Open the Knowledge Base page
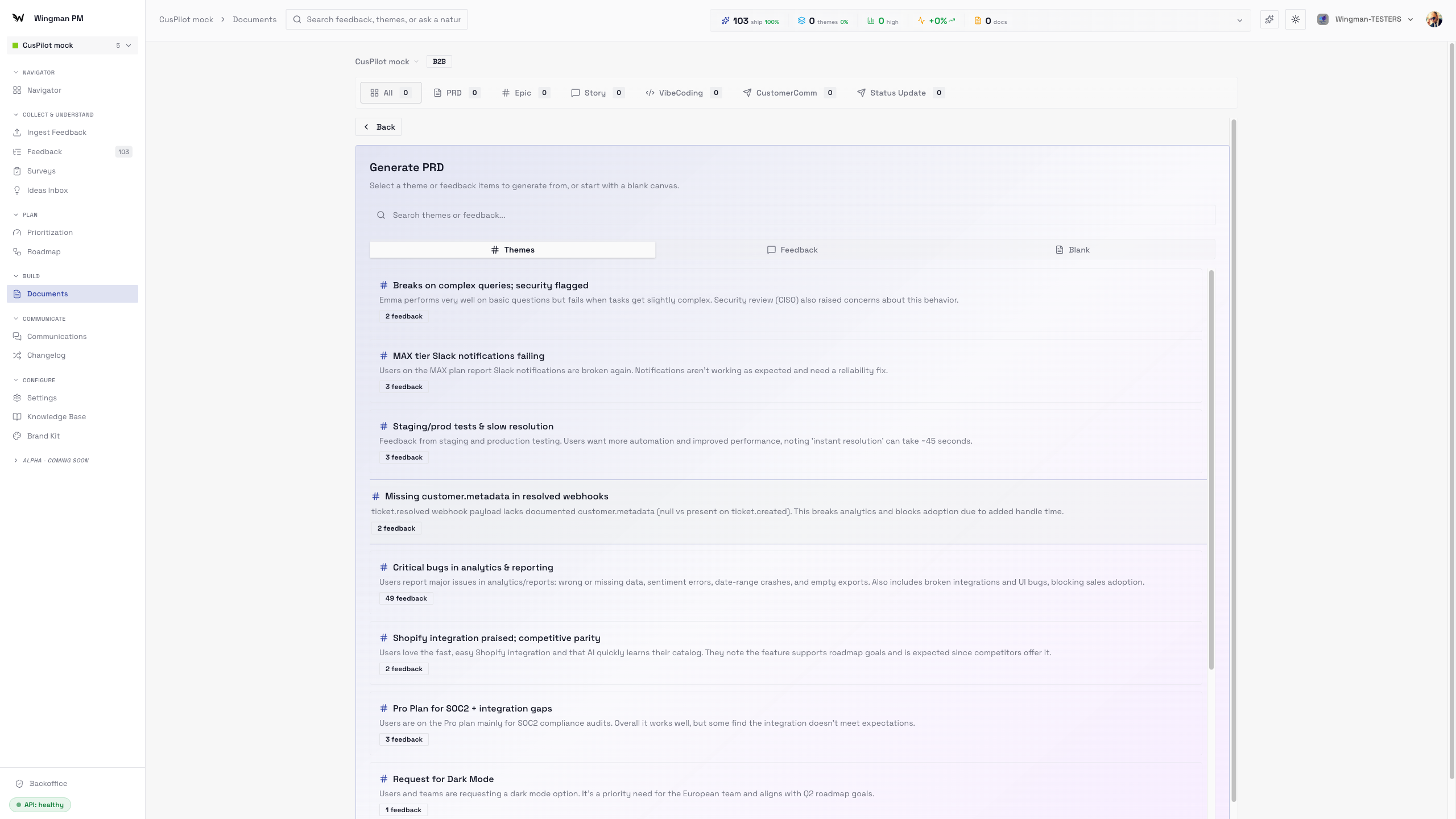1456x819 pixels. 56,417
